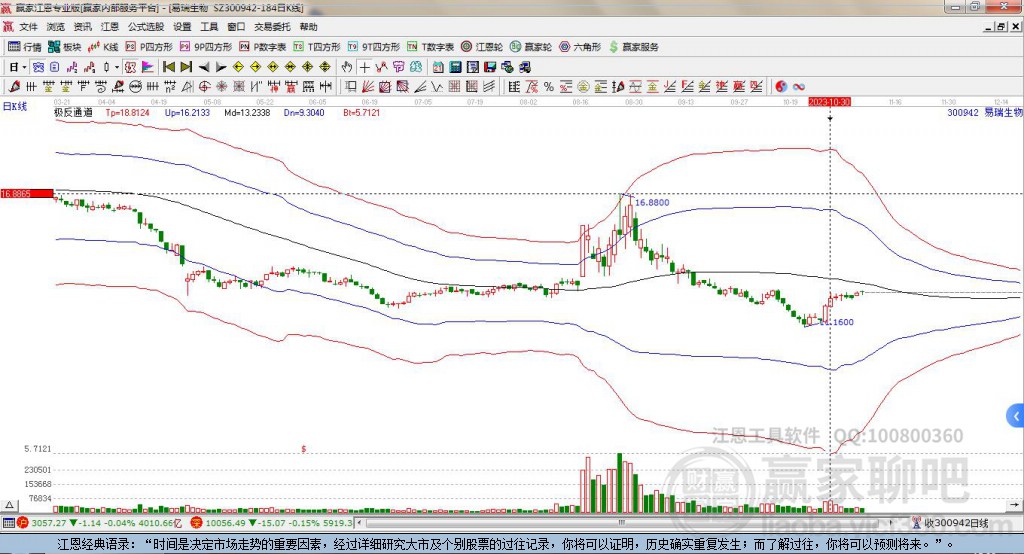Click the black left arrow icon

204,67
